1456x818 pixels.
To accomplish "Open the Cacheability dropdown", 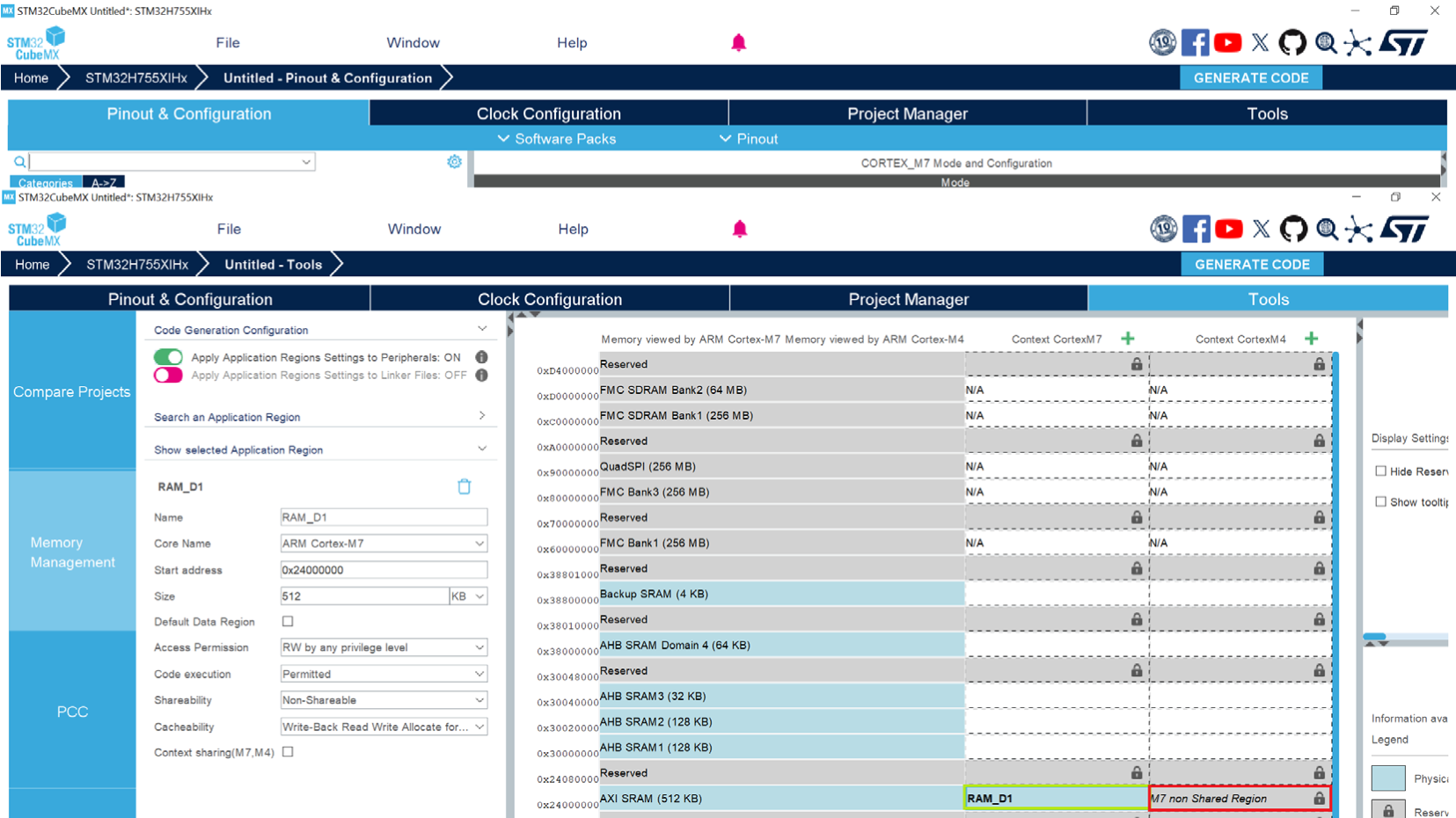I will point(384,727).
